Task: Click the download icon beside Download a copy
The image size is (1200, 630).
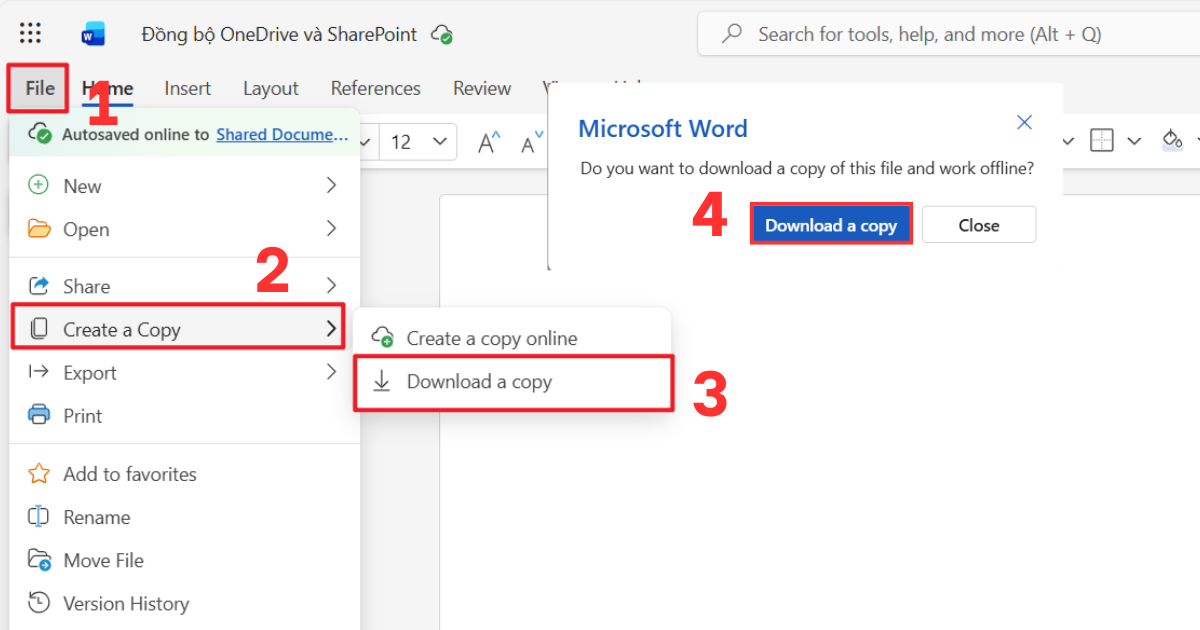Action: [381, 381]
